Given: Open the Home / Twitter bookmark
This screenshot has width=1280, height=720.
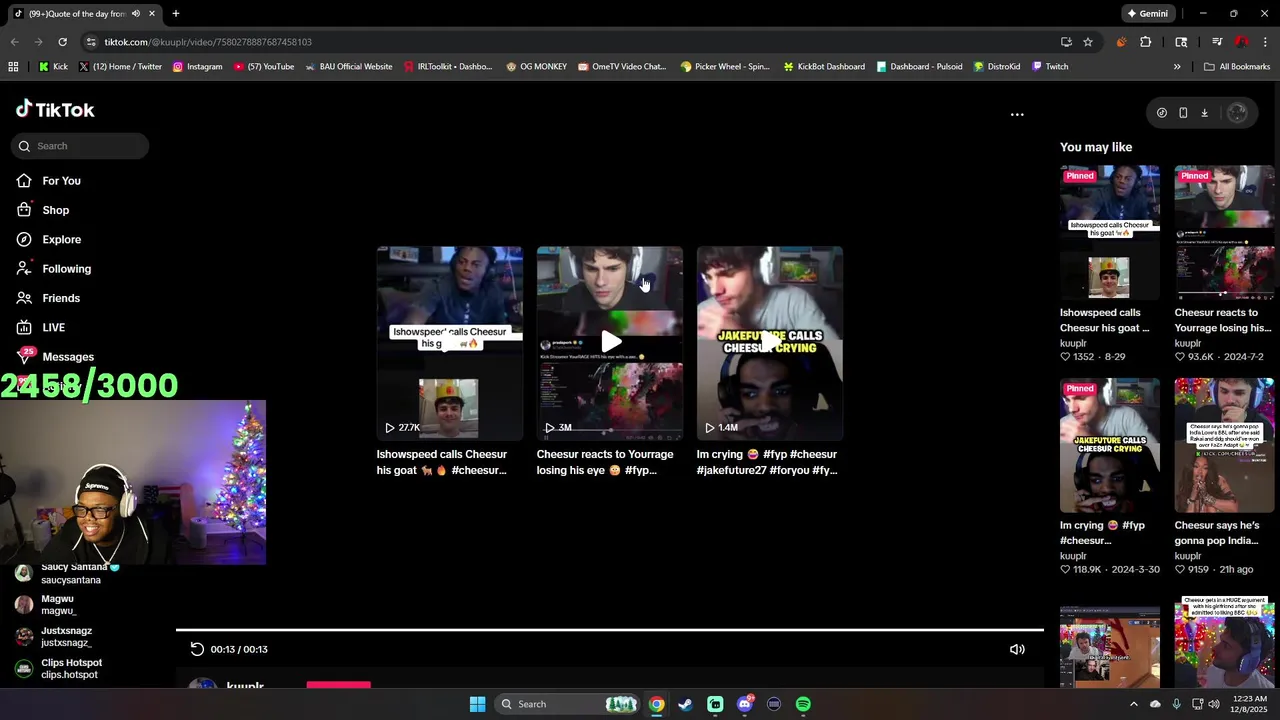Looking at the screenshot, I should click(x=120, y=67).
